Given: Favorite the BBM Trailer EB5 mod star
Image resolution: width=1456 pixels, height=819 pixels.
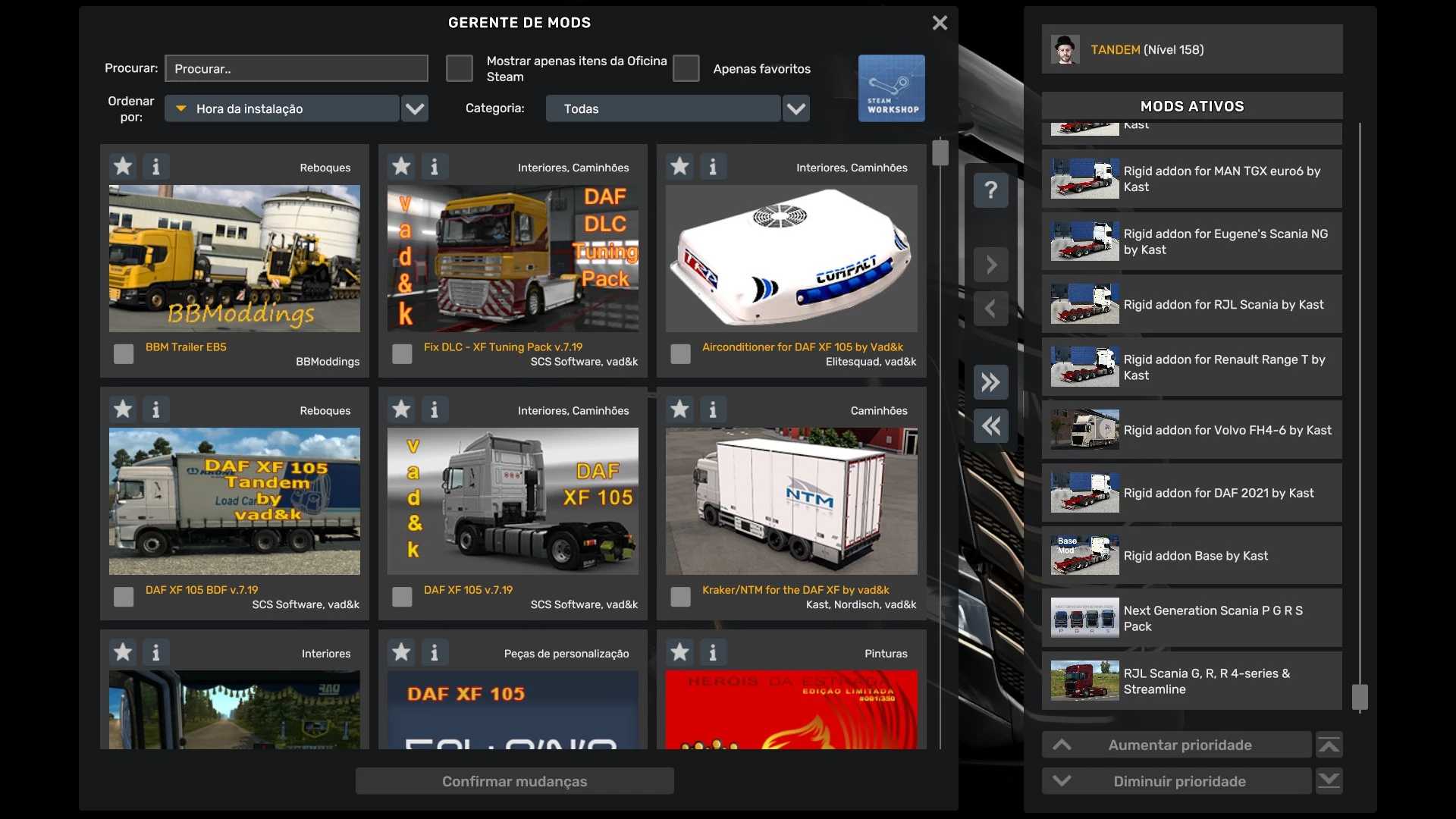Looking at the screenshot, I should click(x=123, y=166).
